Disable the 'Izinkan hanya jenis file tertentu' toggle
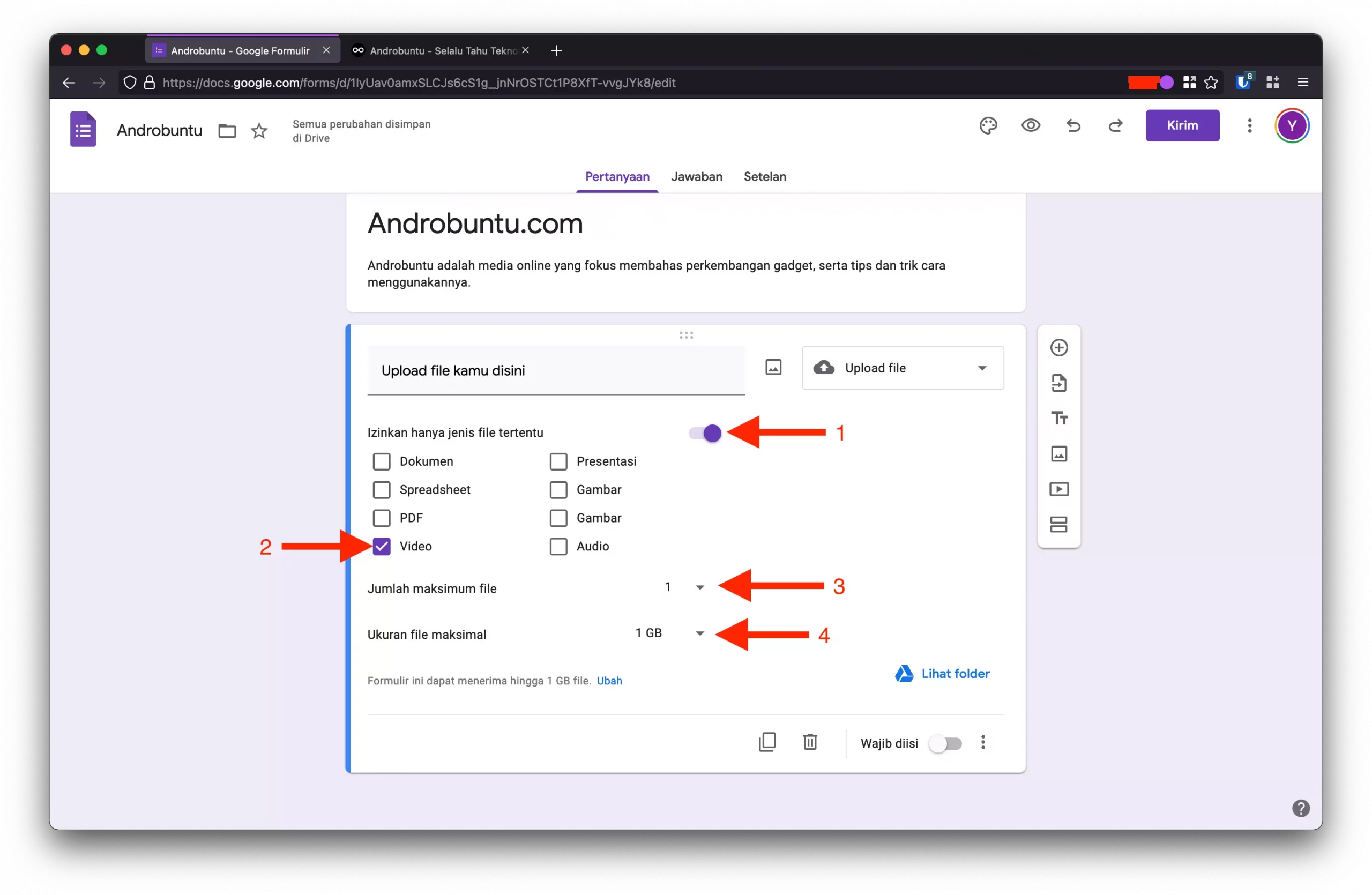This screenshot has width=1372, height=895. pyautogui.click(x=703, y=434)
